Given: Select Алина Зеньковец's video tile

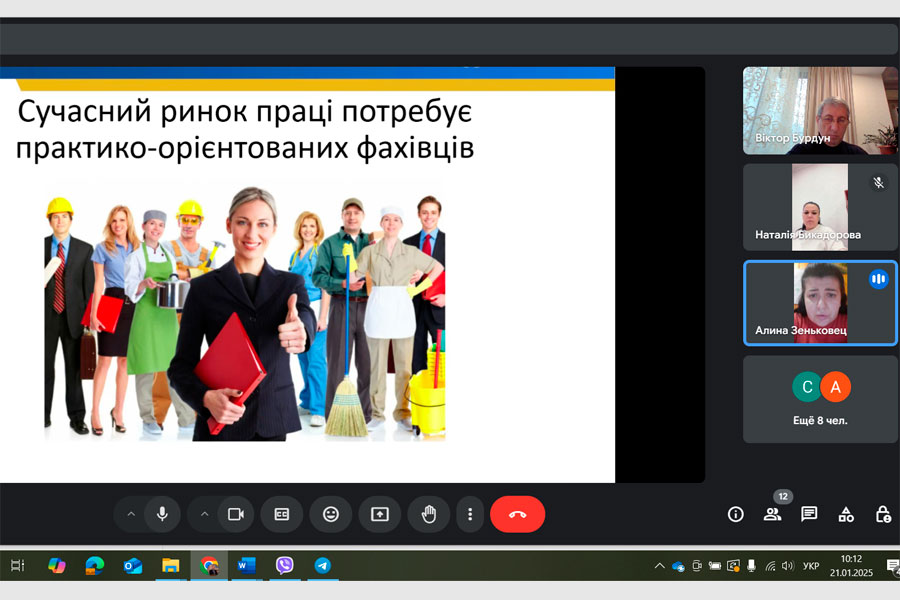Looking at the screenshot, I should (820, 303).
